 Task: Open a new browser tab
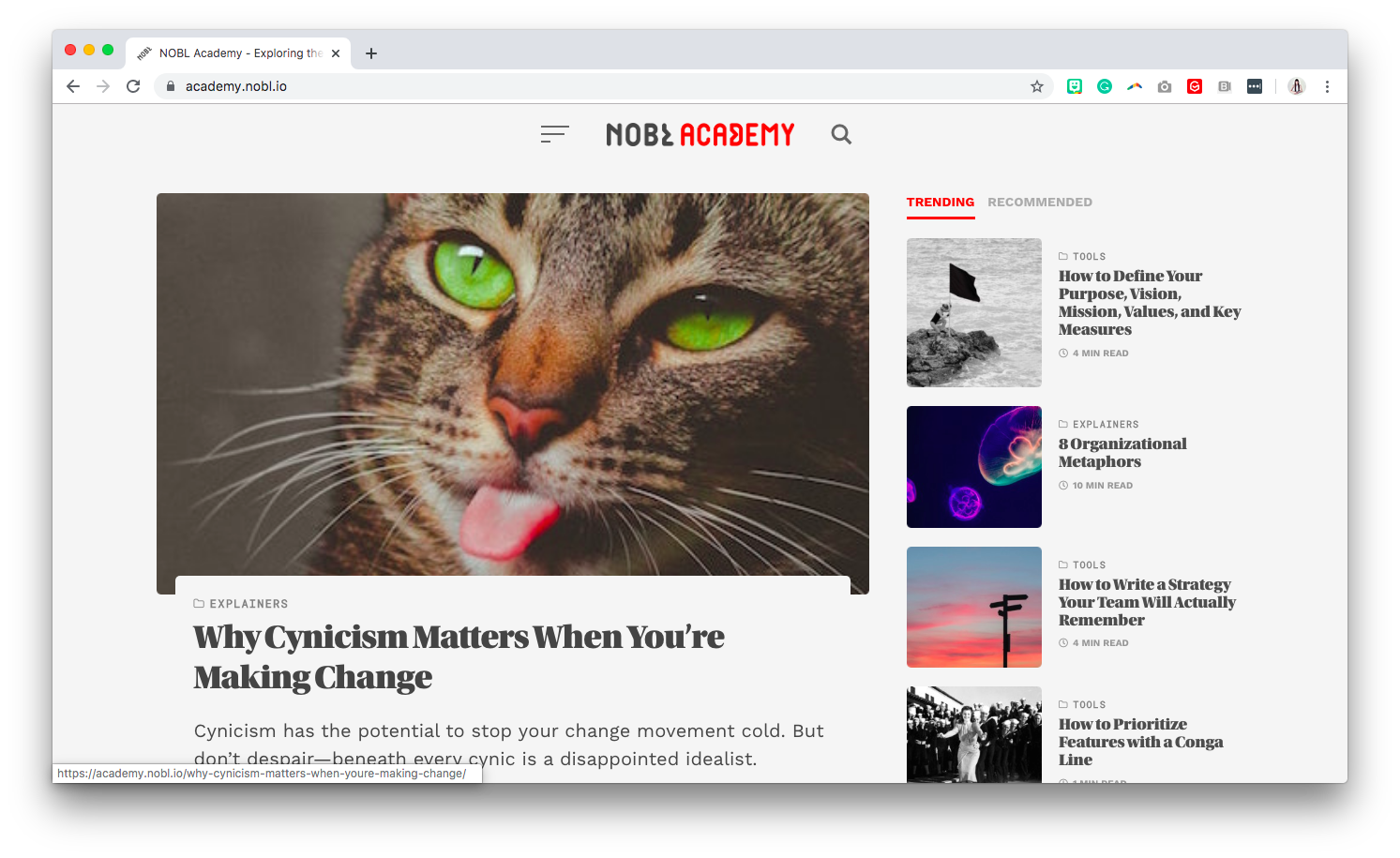371,53
